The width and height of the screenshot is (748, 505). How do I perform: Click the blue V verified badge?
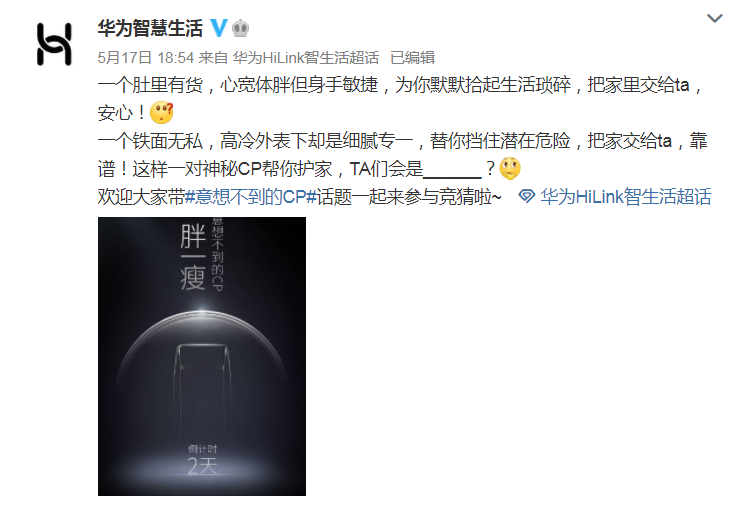[219, 28]
